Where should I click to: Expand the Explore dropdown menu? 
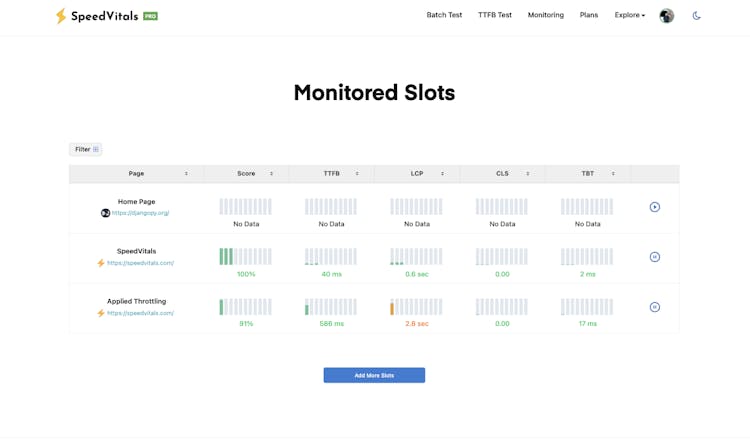[630, 15]
